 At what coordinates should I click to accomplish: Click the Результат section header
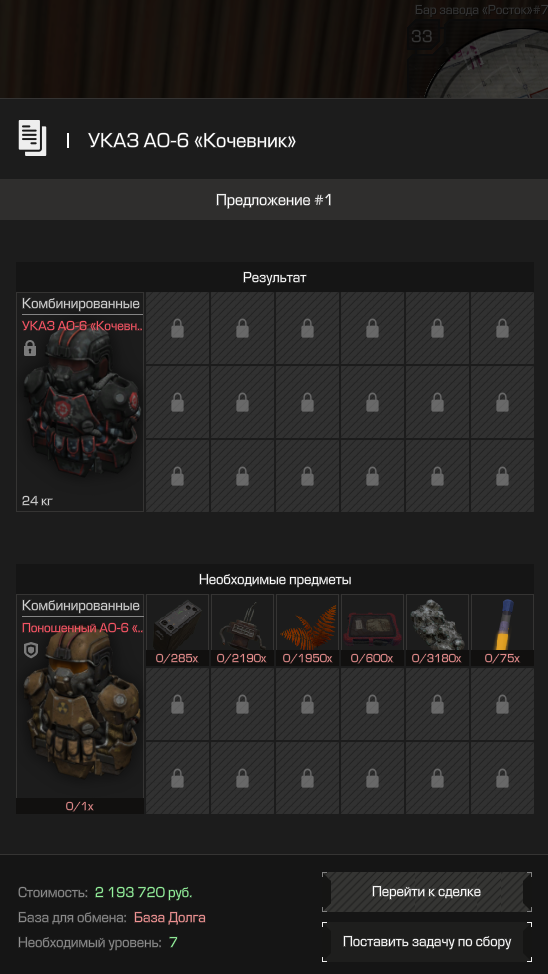pos(275,277)
